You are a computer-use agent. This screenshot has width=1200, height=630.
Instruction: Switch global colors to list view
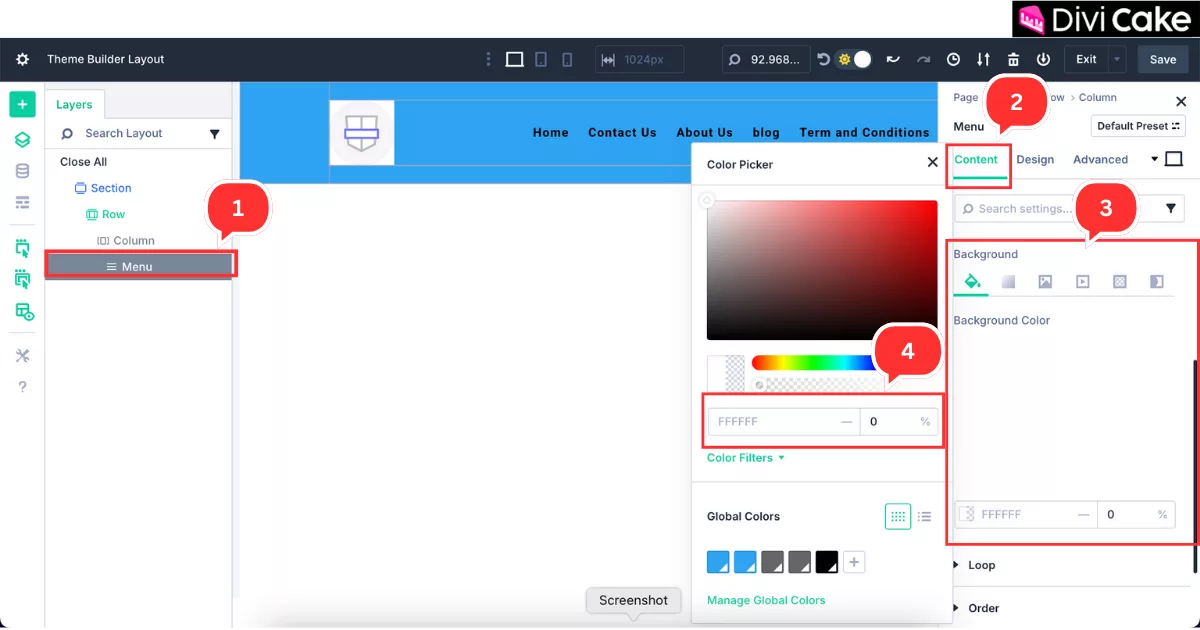pyautogui.click(x=925, y=516)
